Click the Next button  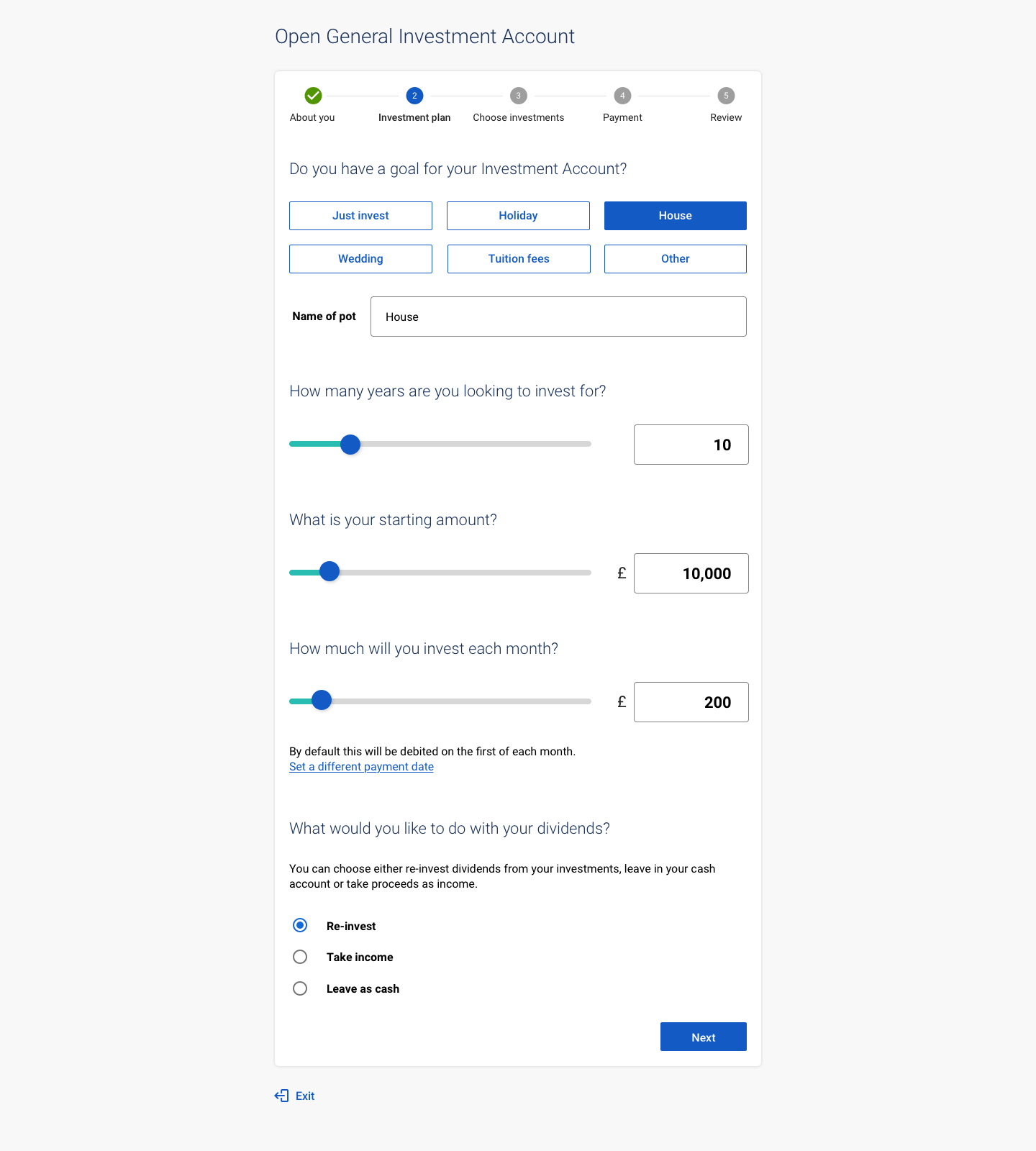point(704,1037)
